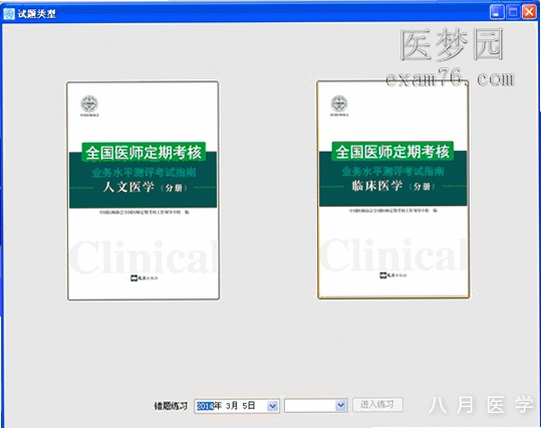The width and height of the screenshot is (541, 428).
Task: Choose the 人文医学 book cover
Action: point(143,191)
